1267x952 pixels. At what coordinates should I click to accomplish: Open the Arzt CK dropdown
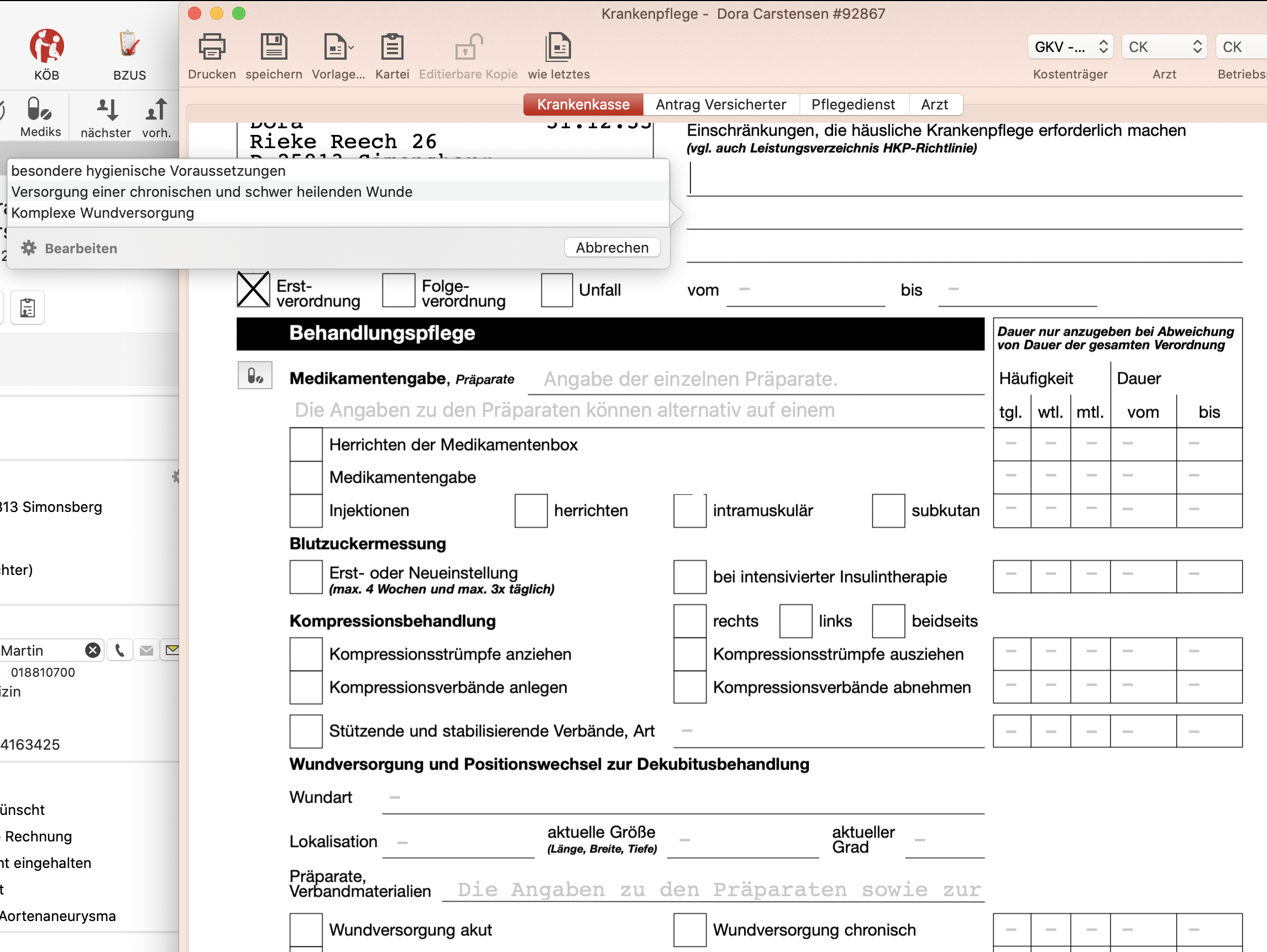pos(1165,47)
